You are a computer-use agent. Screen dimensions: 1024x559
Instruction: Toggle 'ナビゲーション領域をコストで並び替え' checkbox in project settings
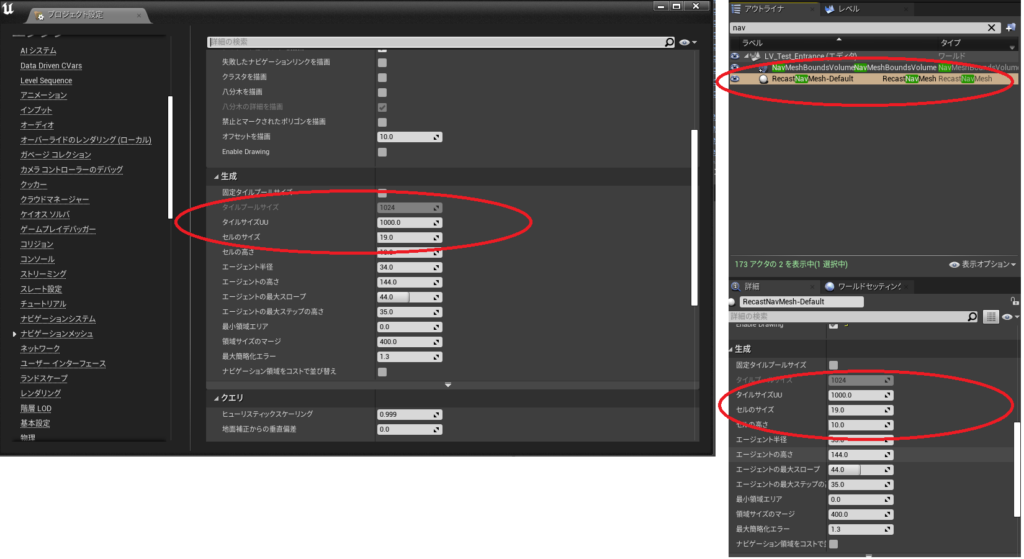382,372
